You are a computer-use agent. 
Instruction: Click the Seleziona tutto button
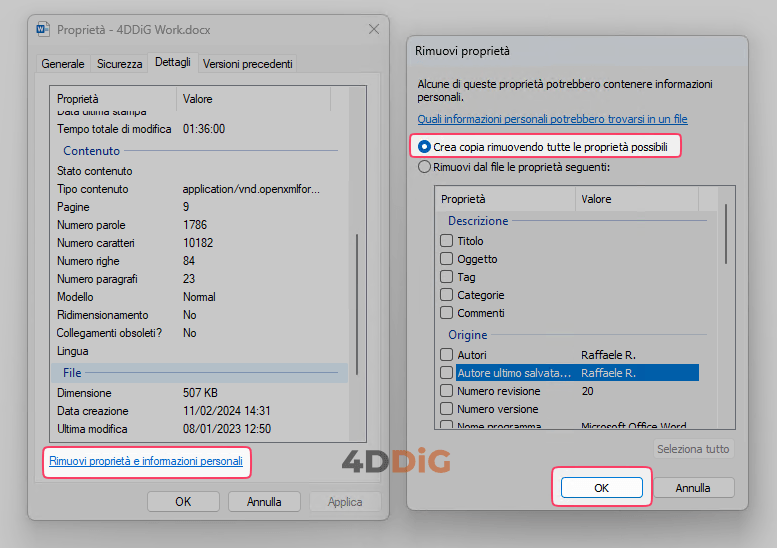pyautogui.click(x=693, y=449)
